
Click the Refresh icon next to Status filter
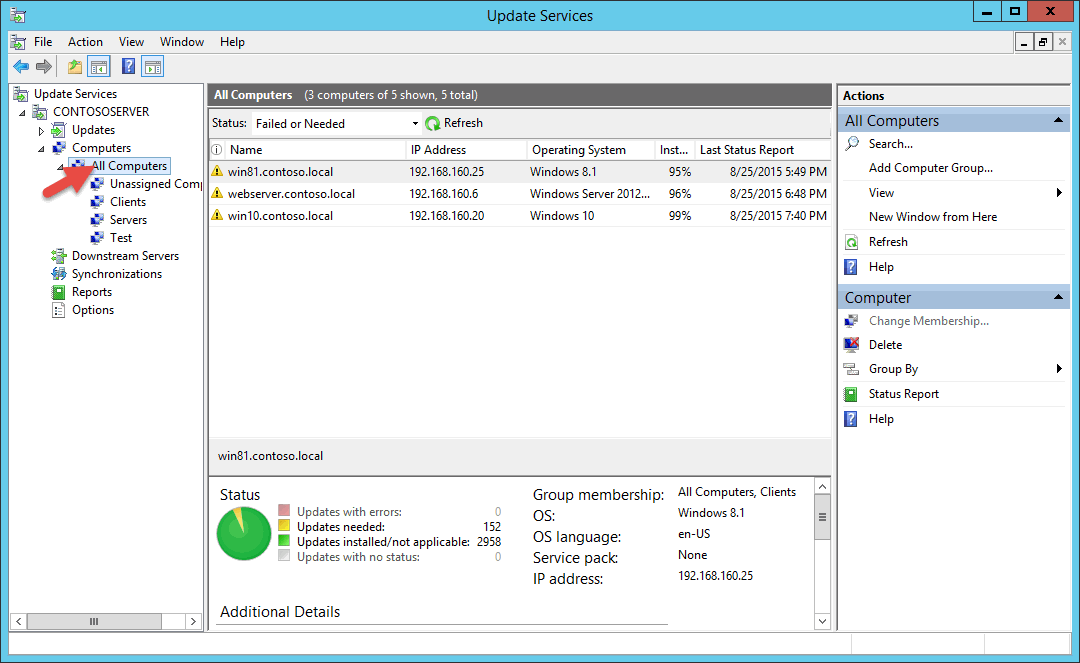pyautogui.click(x=433, y=123)
